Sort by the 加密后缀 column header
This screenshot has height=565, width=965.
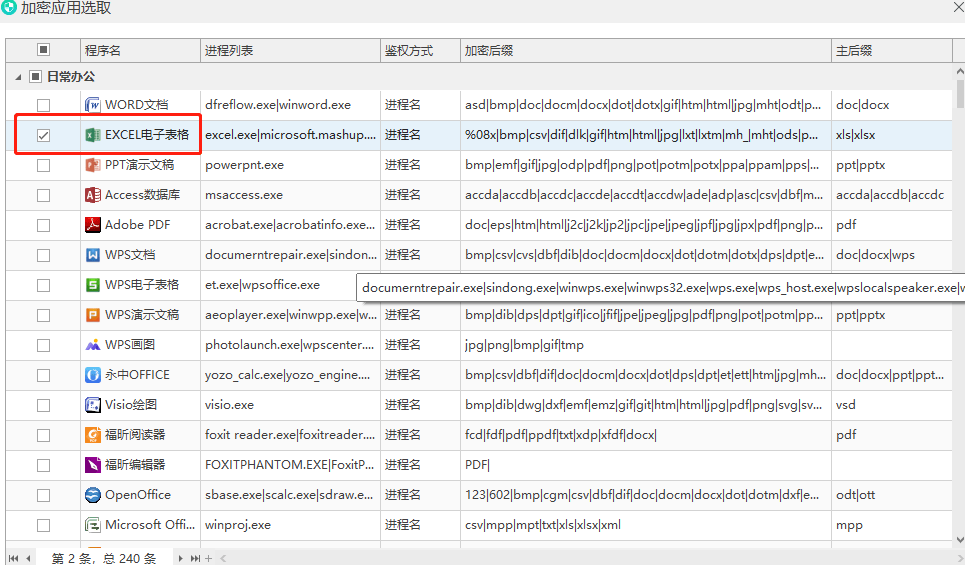coord(646,50)
